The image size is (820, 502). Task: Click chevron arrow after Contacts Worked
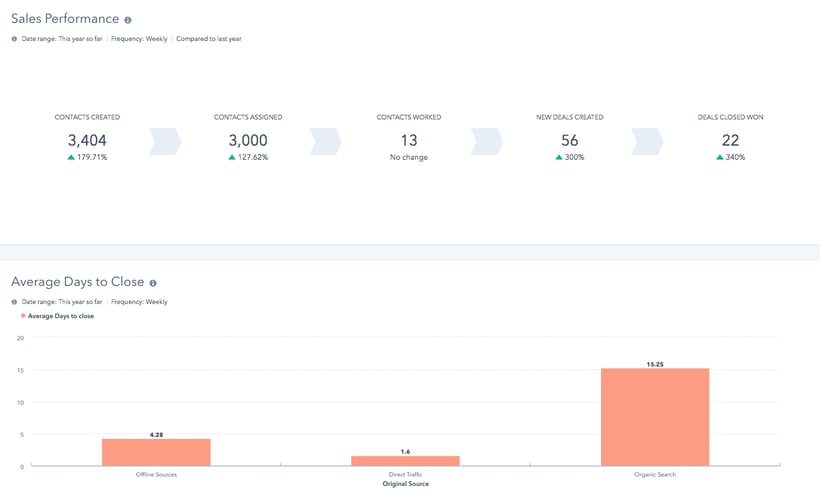coord(487,141)
